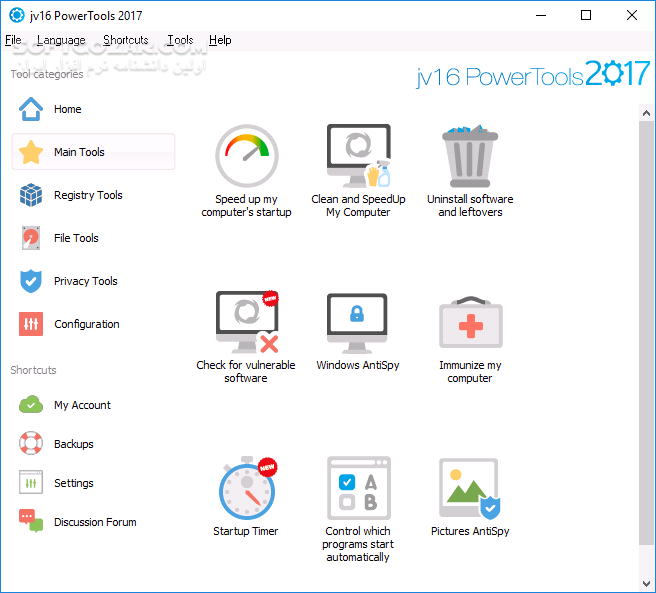Click the Settings shortcut label text
This screenshot has height=593, width=656.
74,483
